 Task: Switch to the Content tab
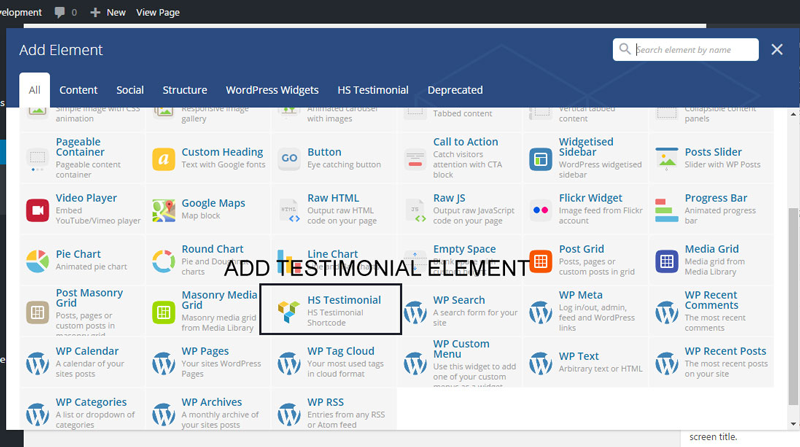pos(78,90)
